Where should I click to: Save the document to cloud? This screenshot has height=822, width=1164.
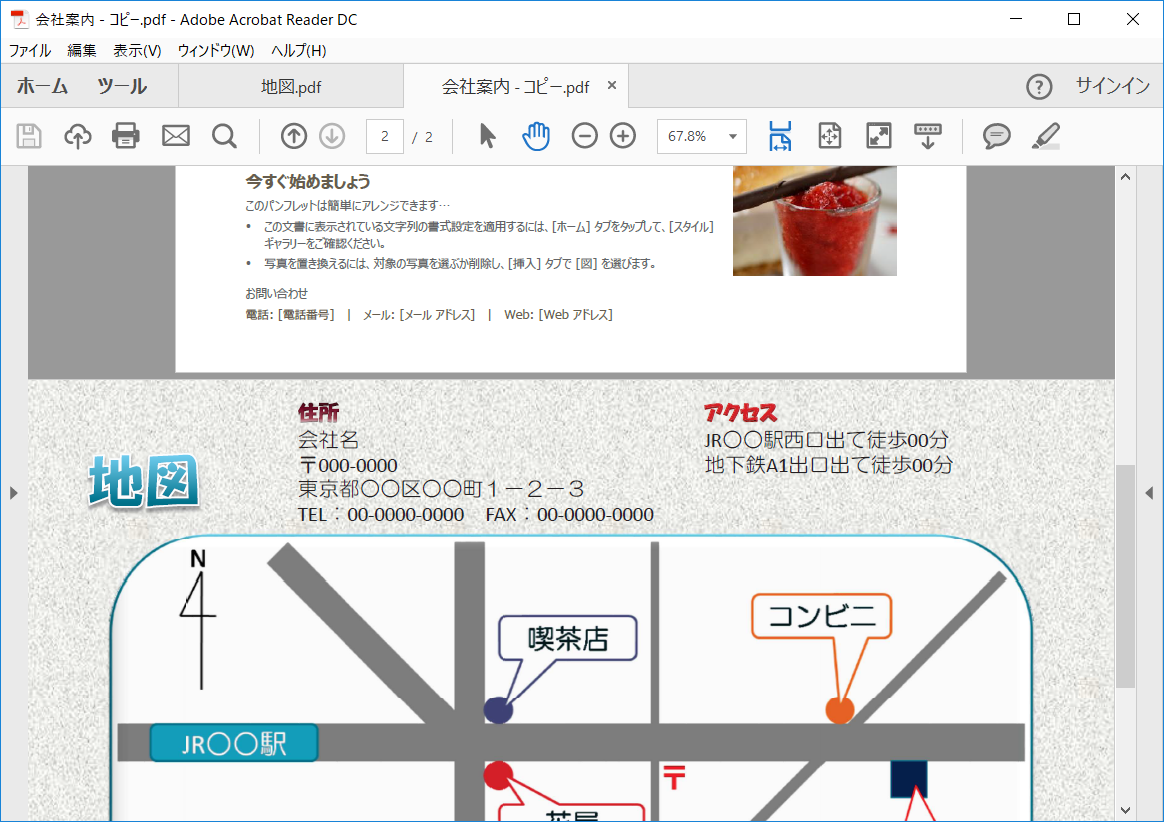pyautogui.click(x=78, y=135)
